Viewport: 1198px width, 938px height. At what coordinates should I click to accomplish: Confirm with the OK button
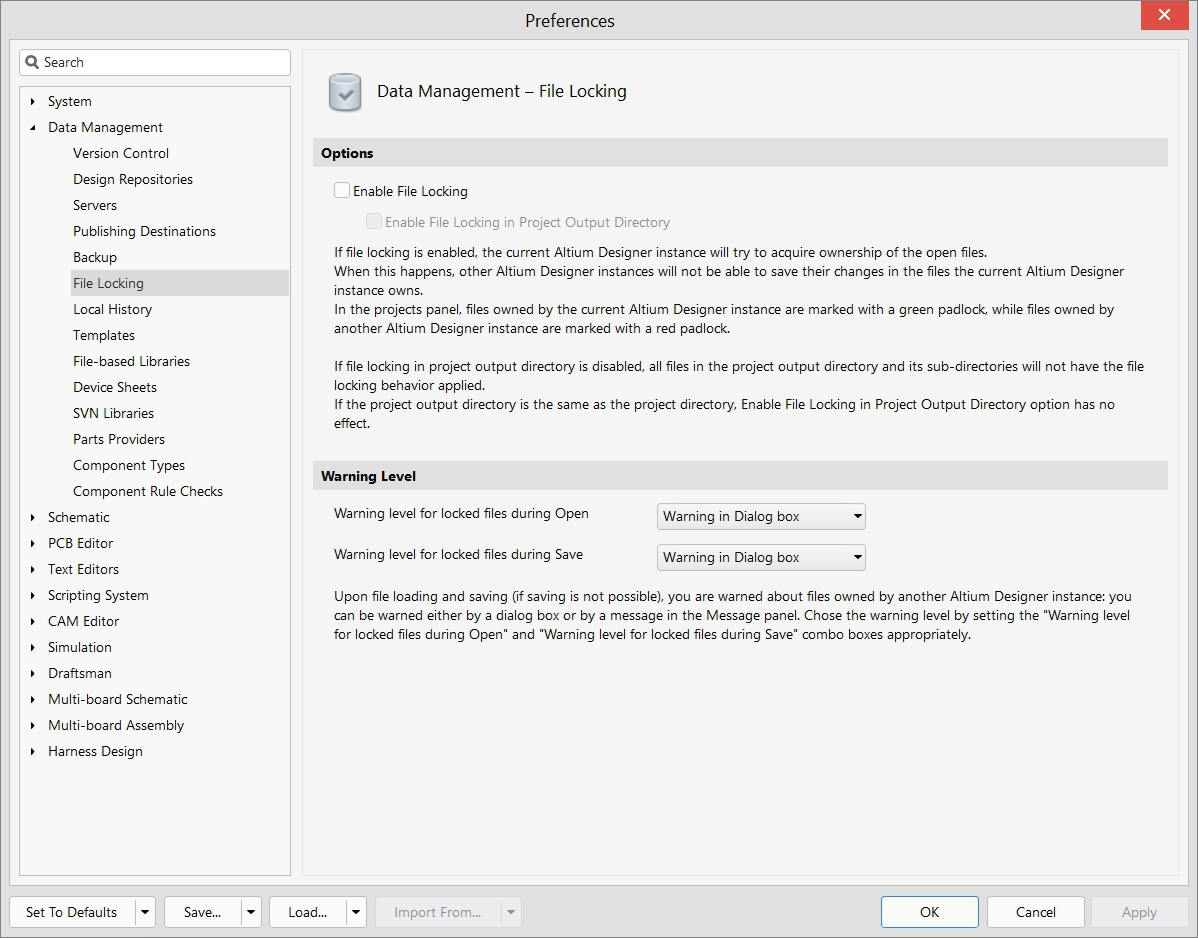point(929,912)
